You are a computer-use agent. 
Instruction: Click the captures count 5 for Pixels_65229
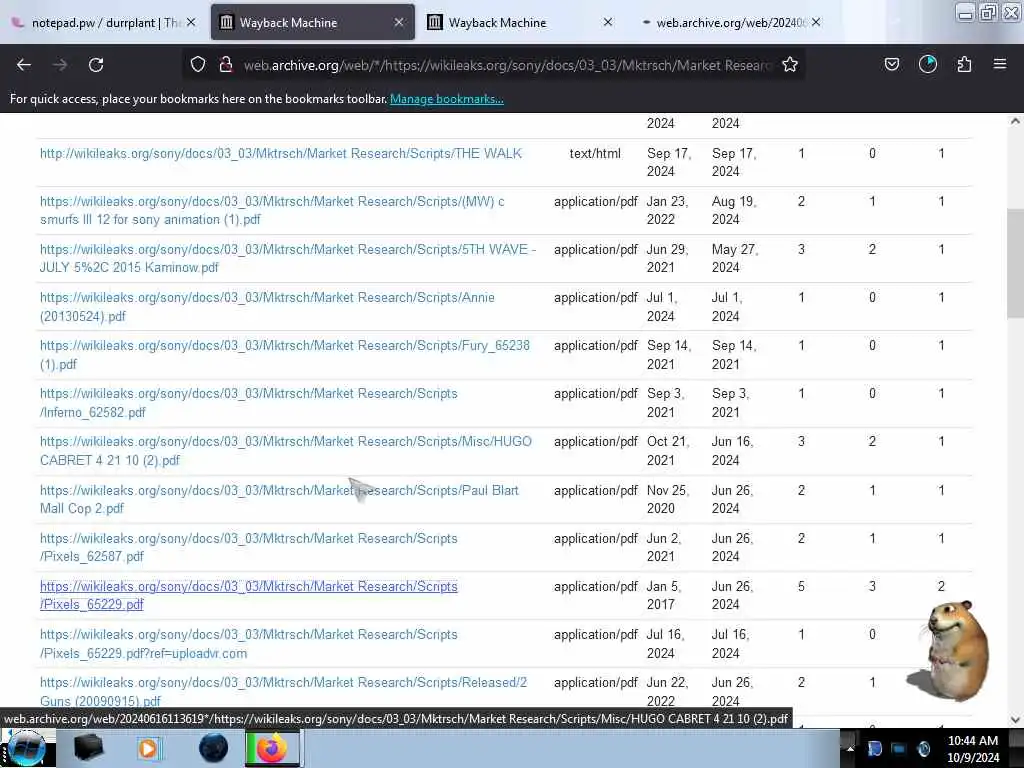click(801, 586)
